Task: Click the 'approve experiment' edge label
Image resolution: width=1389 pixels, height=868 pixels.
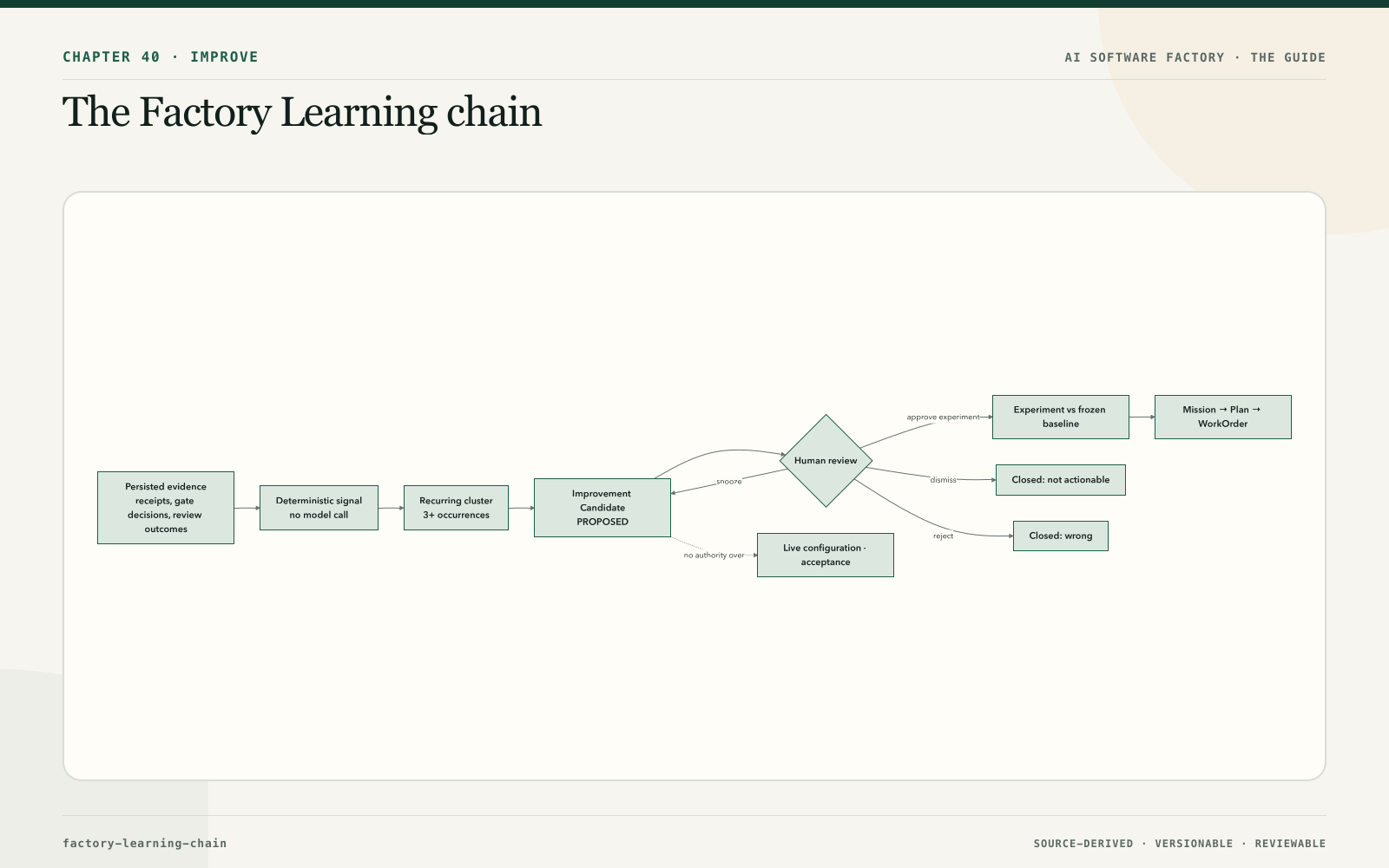Action: click(943, 418)
